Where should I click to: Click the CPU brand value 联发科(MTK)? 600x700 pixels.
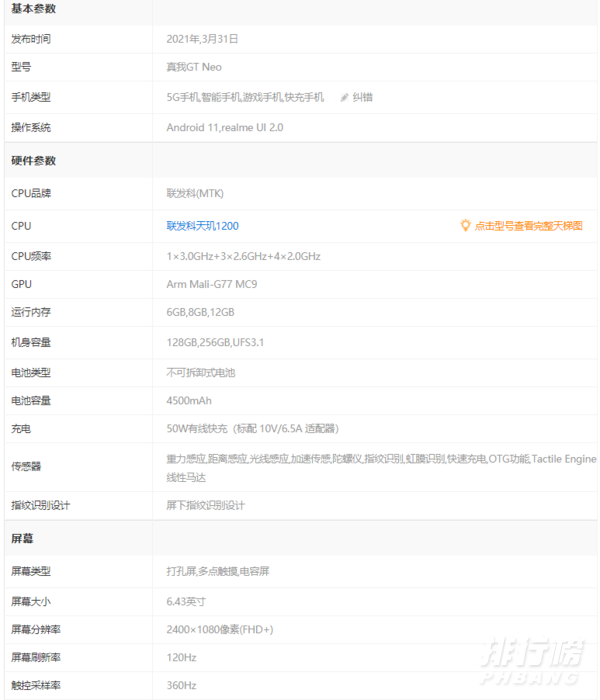coord(195,193)
